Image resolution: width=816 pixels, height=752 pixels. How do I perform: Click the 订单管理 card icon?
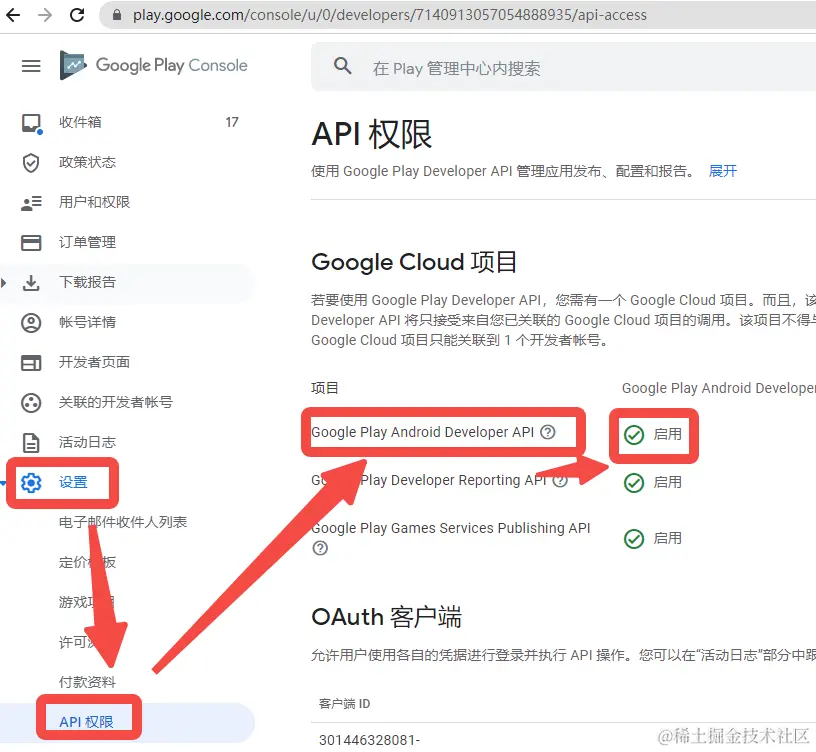(x=31, y=243)
